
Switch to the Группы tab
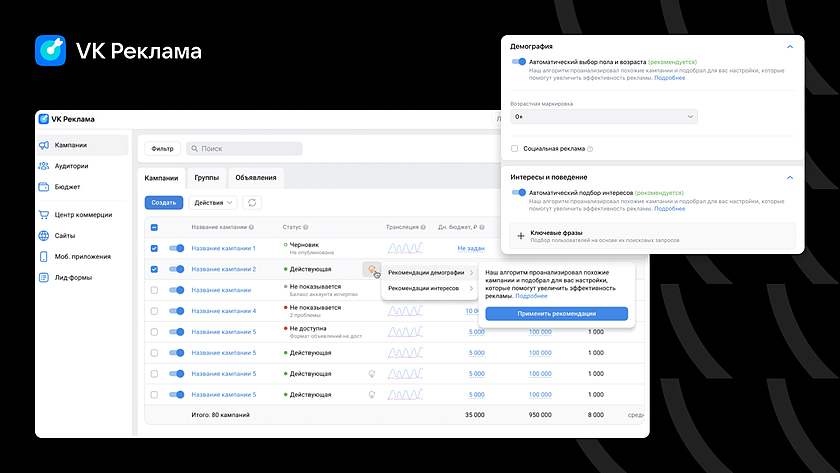coord(206,178)
